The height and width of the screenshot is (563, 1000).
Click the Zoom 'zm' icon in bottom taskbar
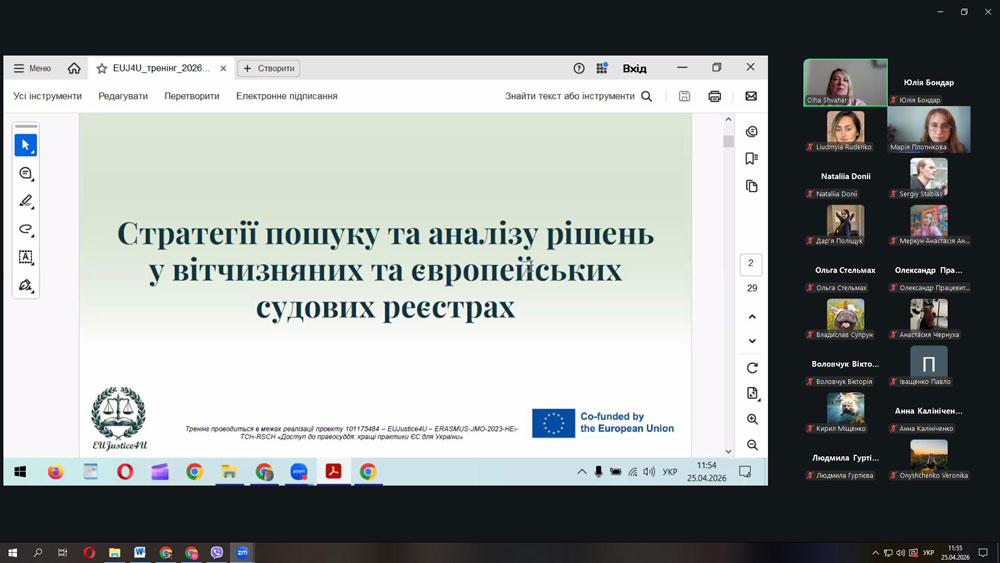point(242,553)
